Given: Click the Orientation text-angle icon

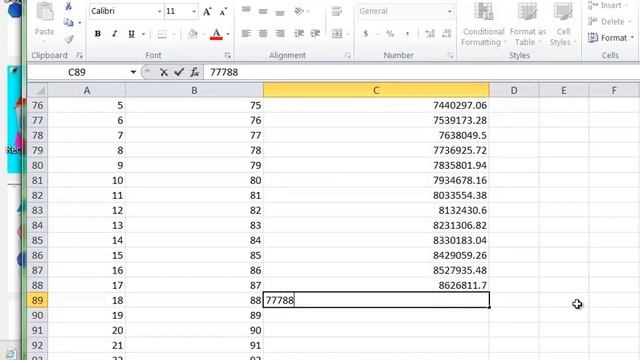Looking at the screenshot, I should (x=299, y=11).
